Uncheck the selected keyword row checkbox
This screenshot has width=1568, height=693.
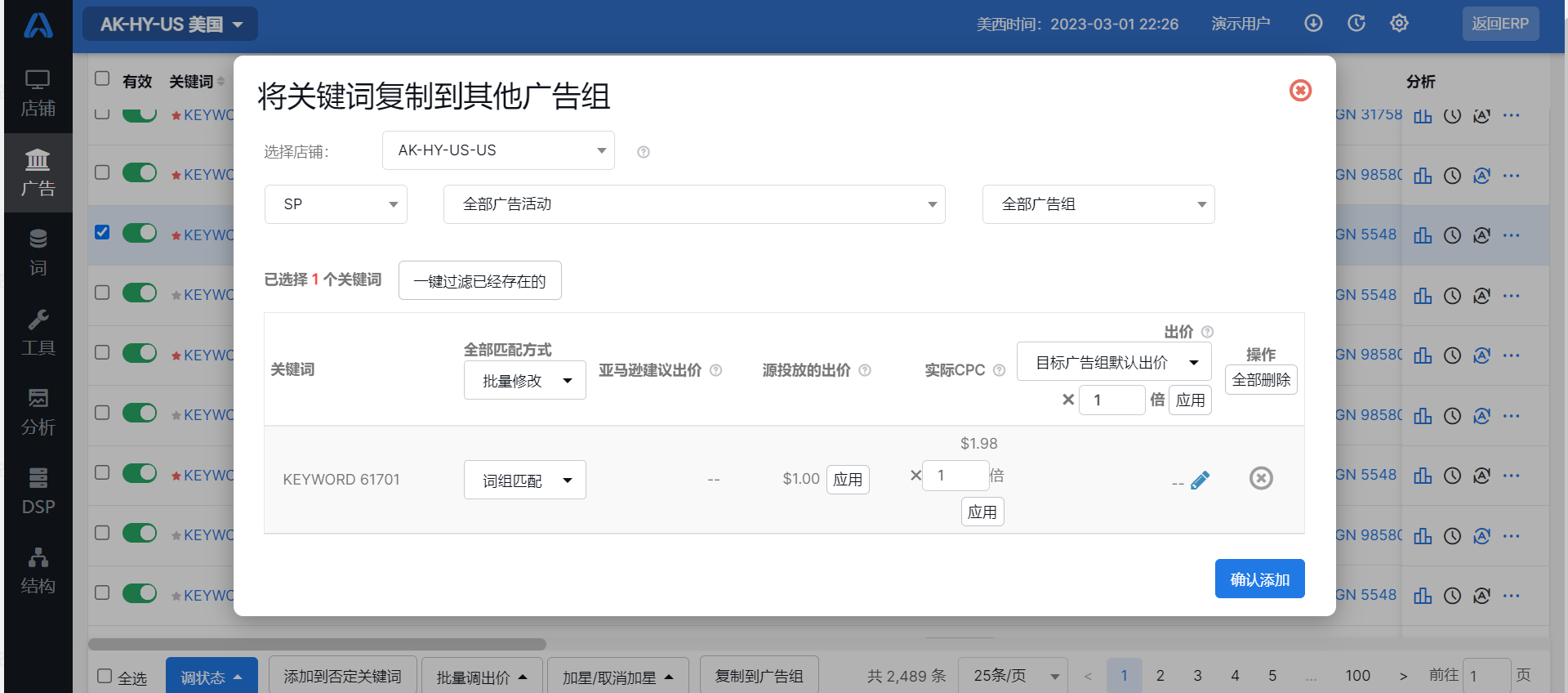(x=102, y=232)
